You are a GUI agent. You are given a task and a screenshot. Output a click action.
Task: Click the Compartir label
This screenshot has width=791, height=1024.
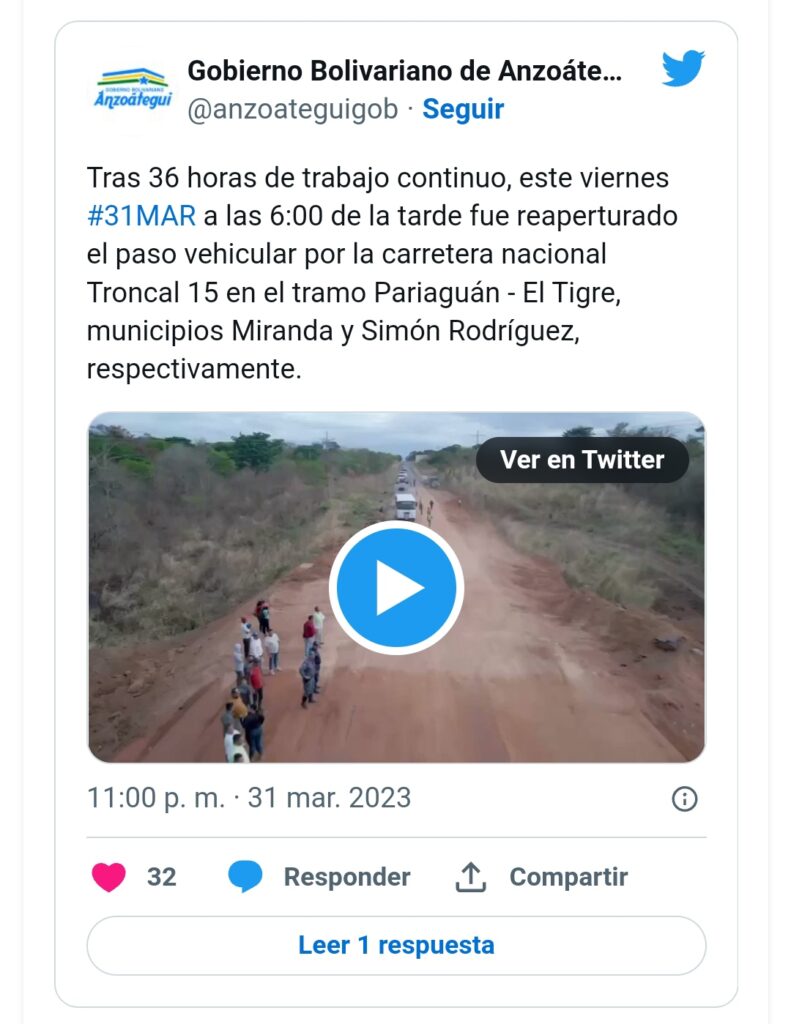point(568,876)
